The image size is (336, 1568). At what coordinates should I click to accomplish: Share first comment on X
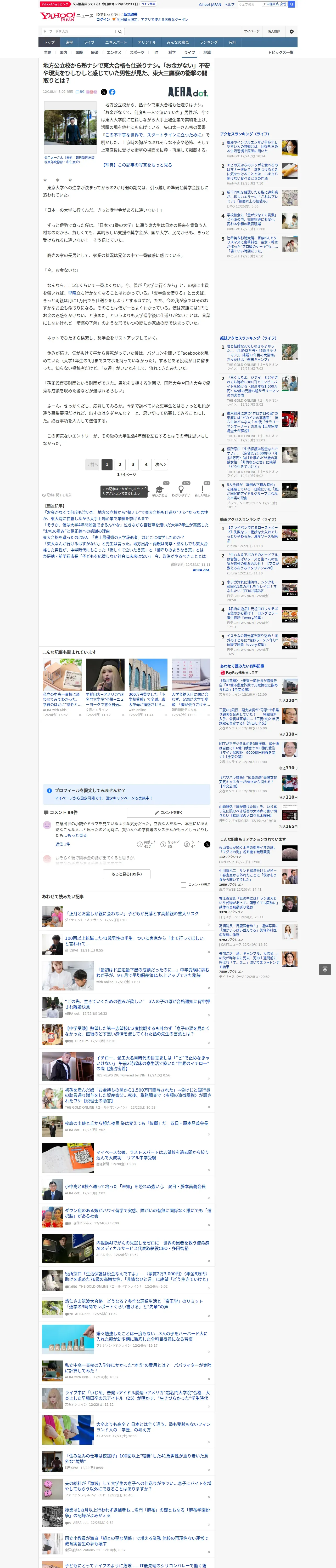tap(207, 844)
